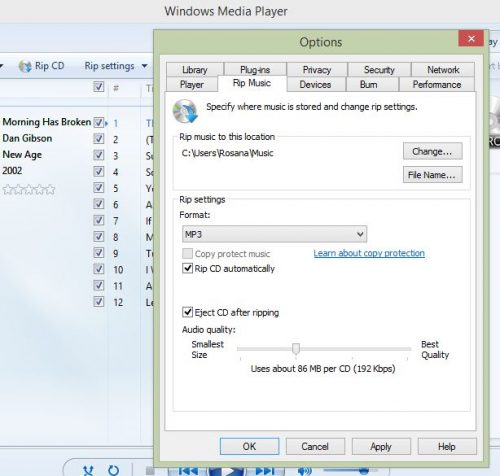The width and height of the screenshot is (500, 476).
Task: Click the artist name Dan Gibson
Action: (27, 138)
